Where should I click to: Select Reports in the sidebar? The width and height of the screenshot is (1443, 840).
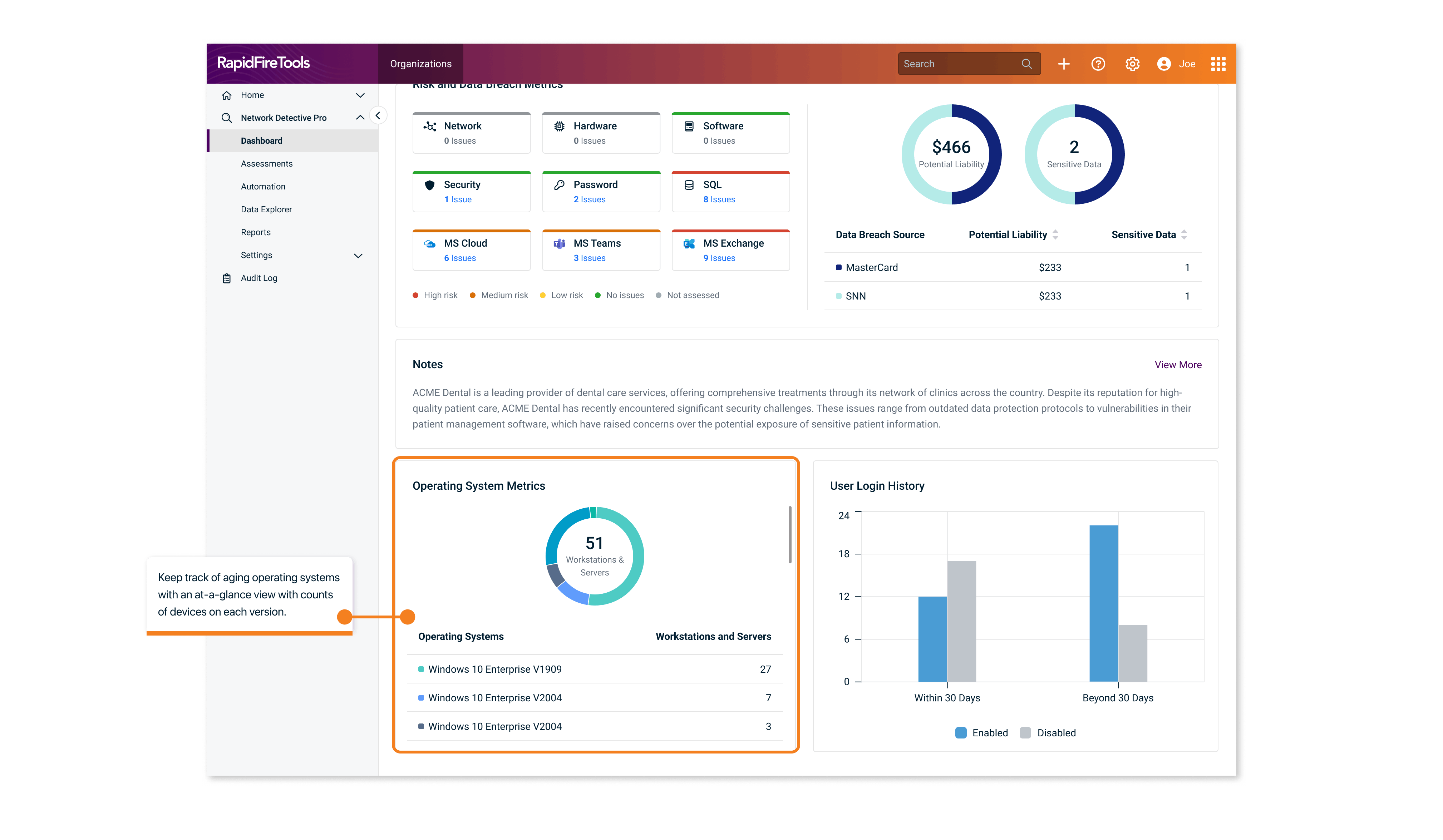pos(256,232)
